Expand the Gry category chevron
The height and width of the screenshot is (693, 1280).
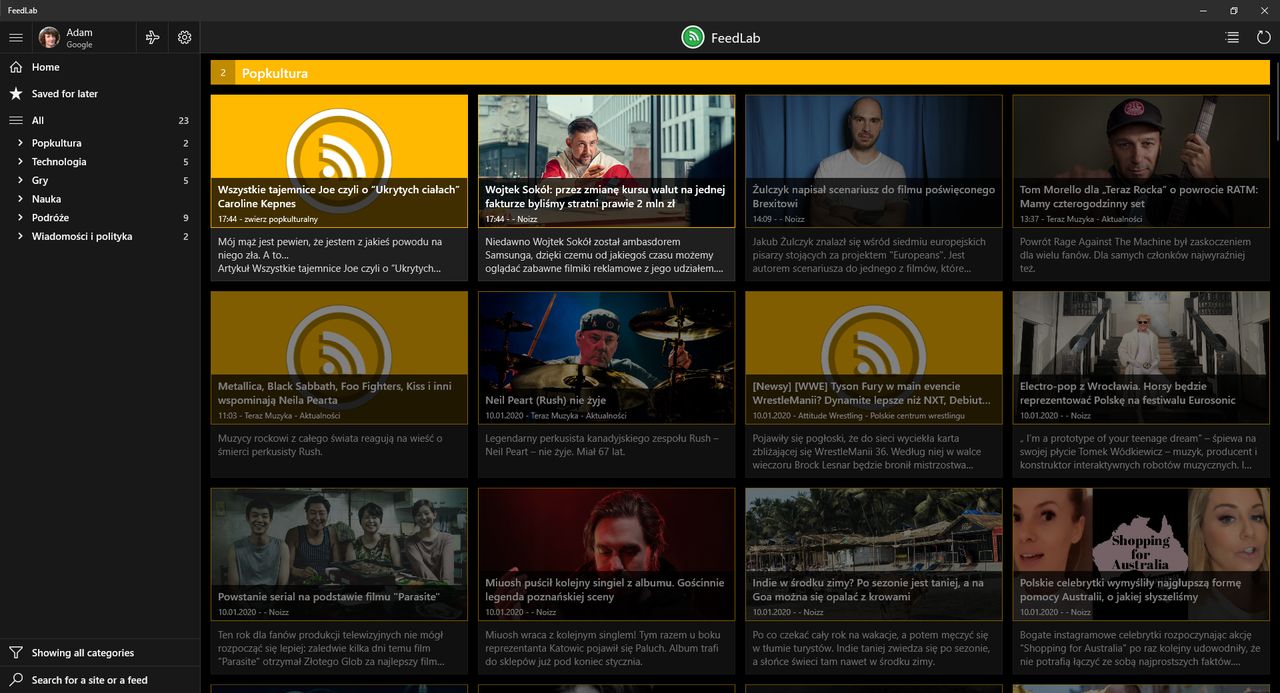coord(20,180)
